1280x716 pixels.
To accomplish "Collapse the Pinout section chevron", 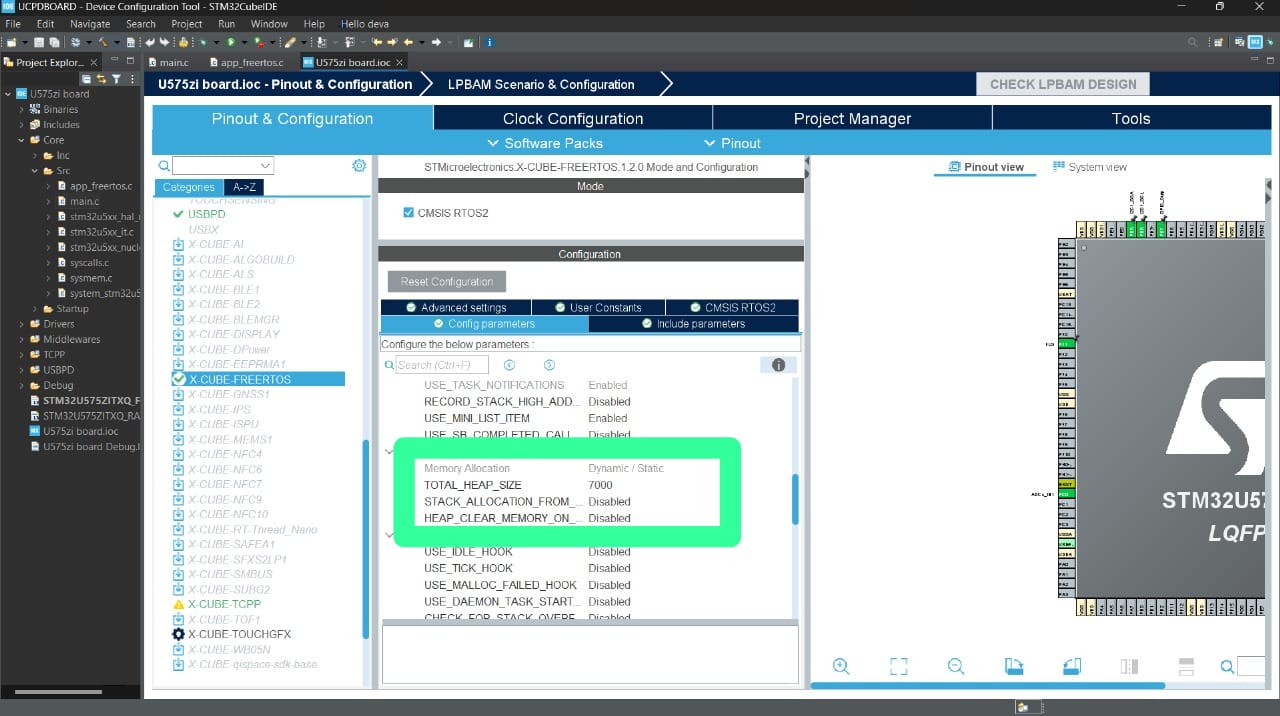I will click(x=709, y=142).
